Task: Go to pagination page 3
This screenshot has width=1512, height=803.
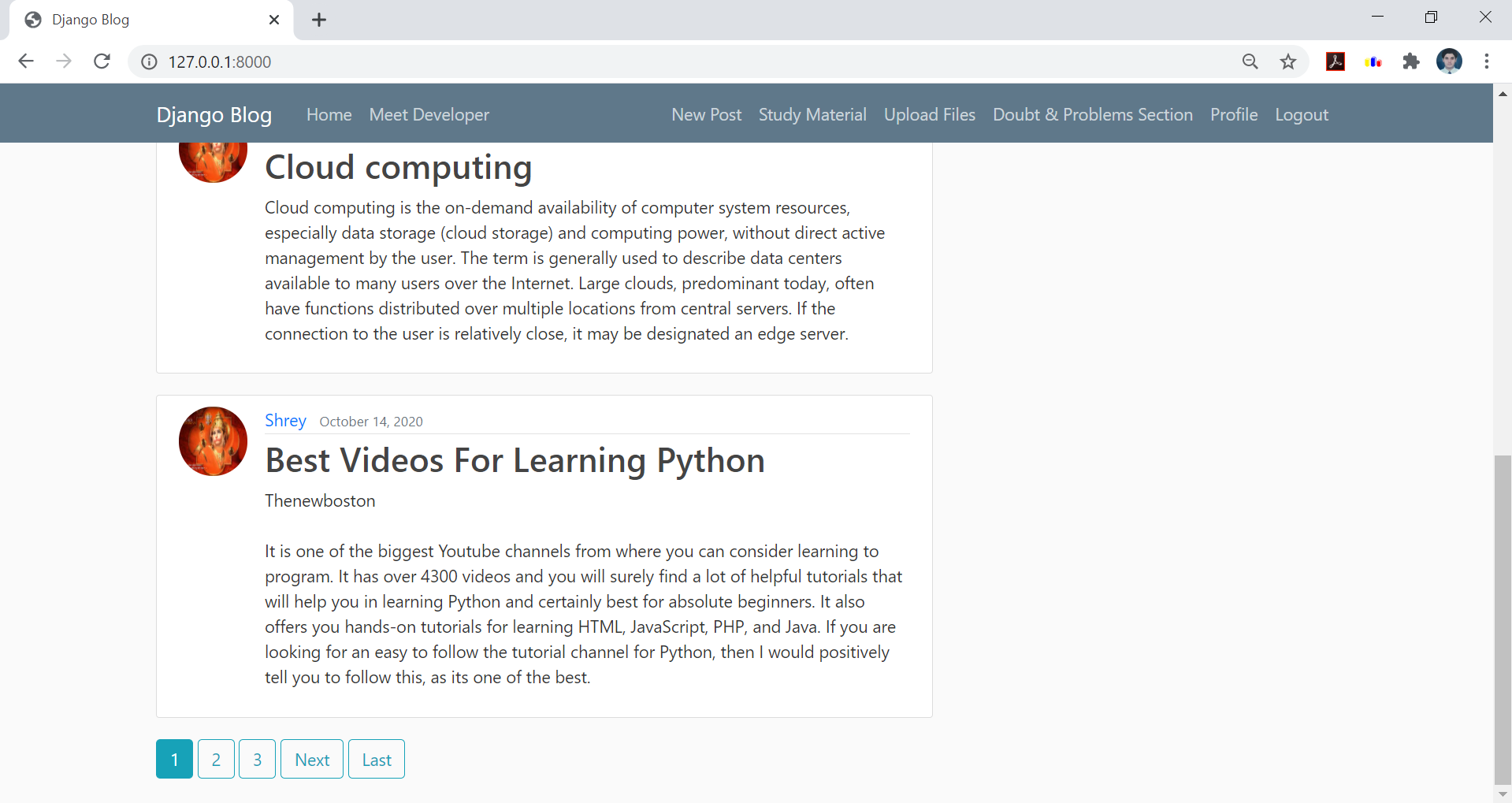Action: tap(257, 759)
